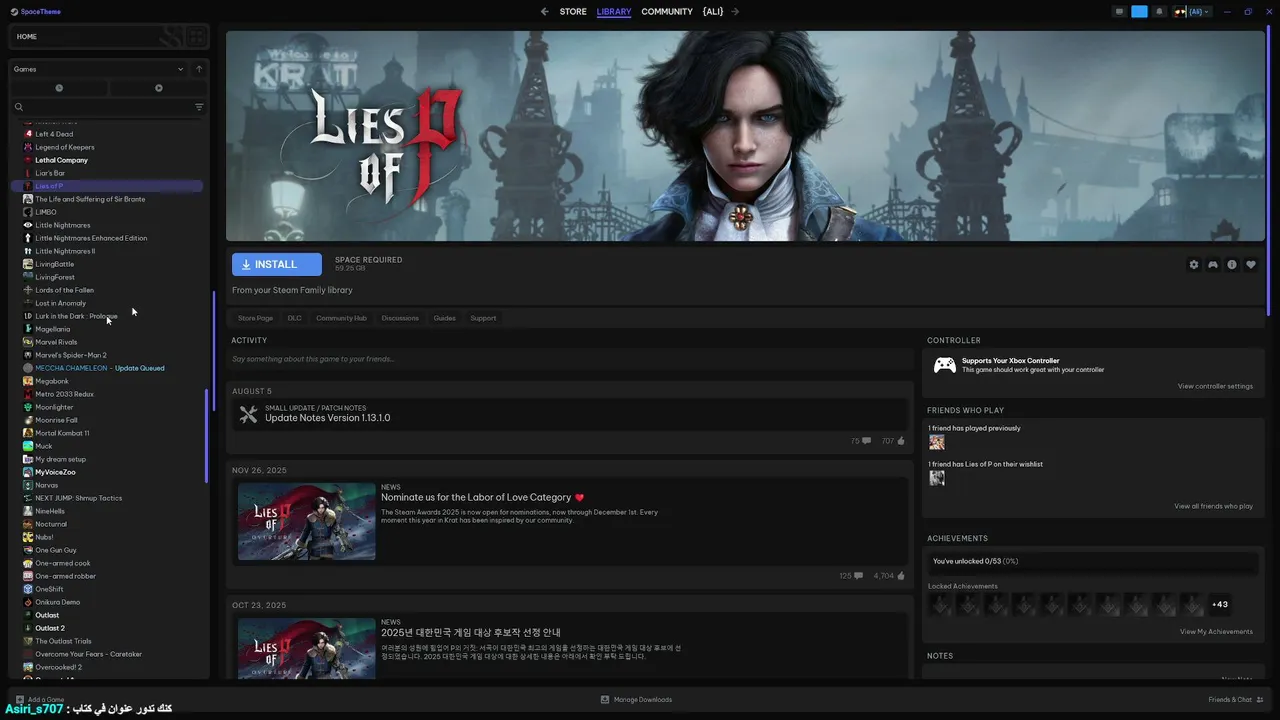Screen dimensions: 1280x720
Task: Open the STORE tab
Action: coord(573,12)
